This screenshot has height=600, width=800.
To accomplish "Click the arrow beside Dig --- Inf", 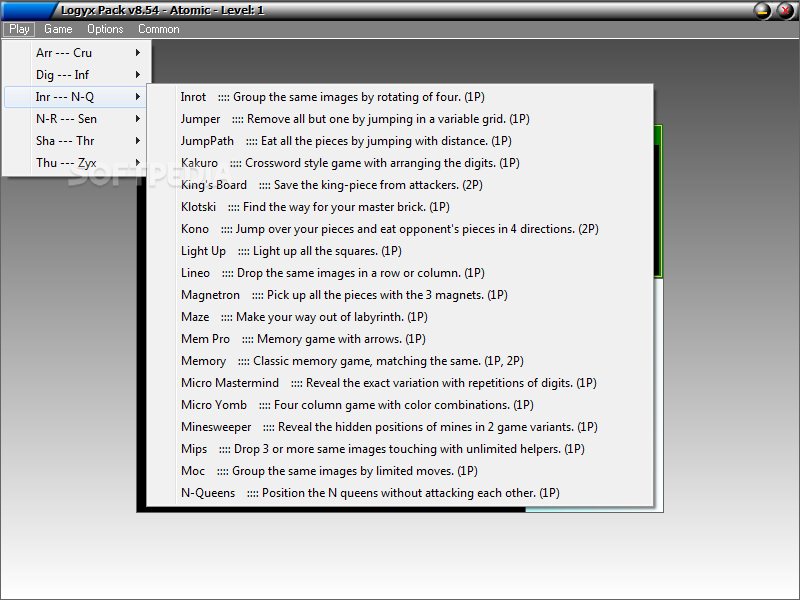I will pos(138,74).
